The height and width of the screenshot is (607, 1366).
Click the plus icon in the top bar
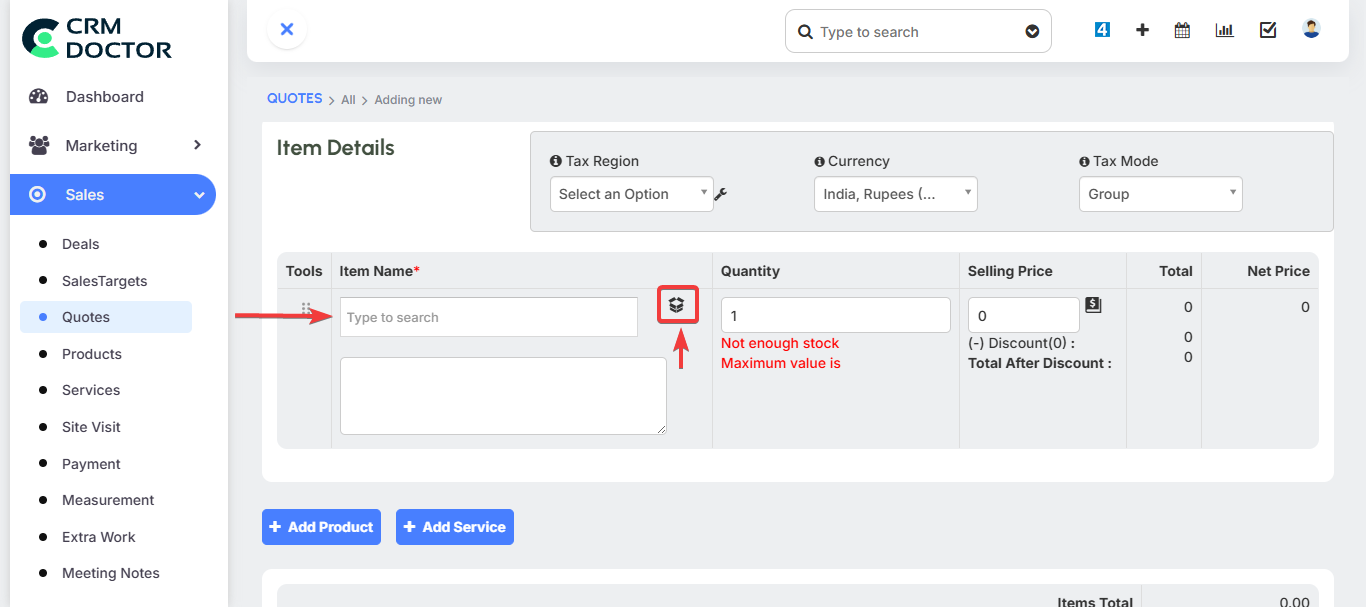coord(1142,30)
